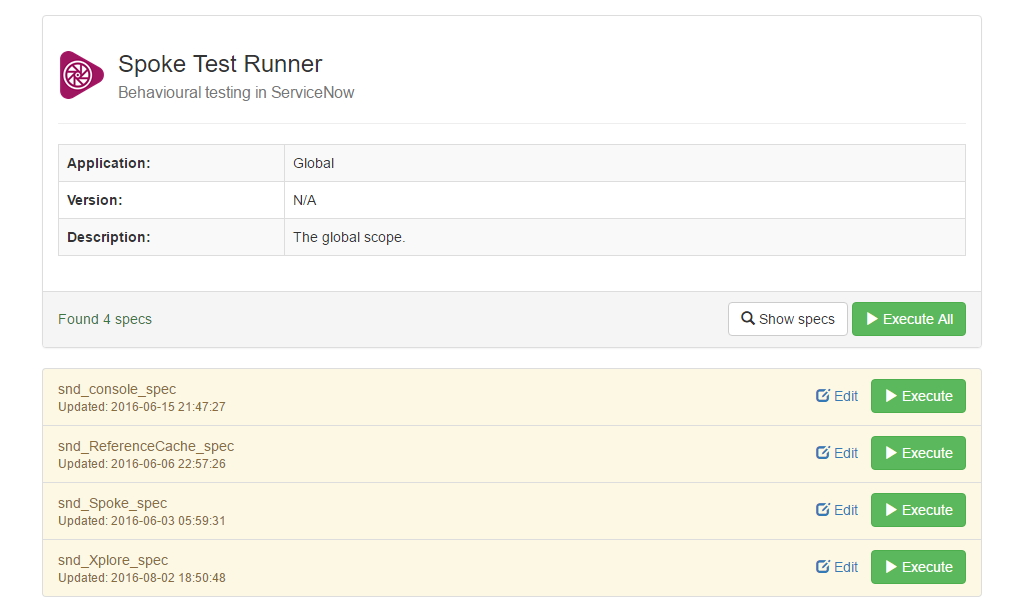Click the pencil icon beside Edit for snd_Spoke_spec
This screenshot has width=1024, height=611.
point(823,509)
